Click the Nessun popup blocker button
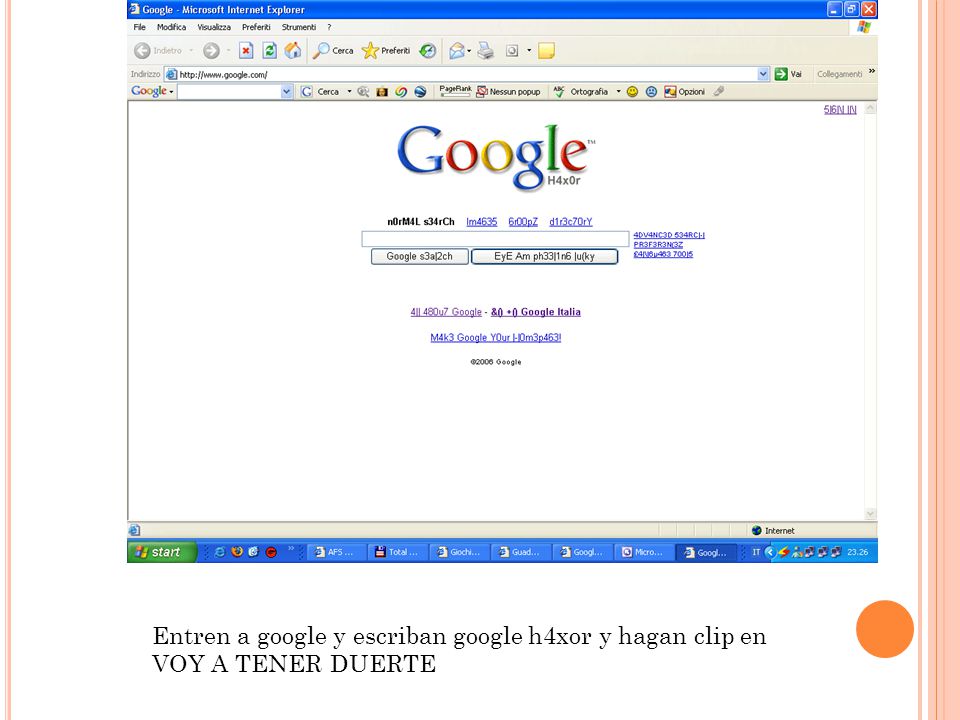Screen dimensions: 960x720 coord(509,92)
